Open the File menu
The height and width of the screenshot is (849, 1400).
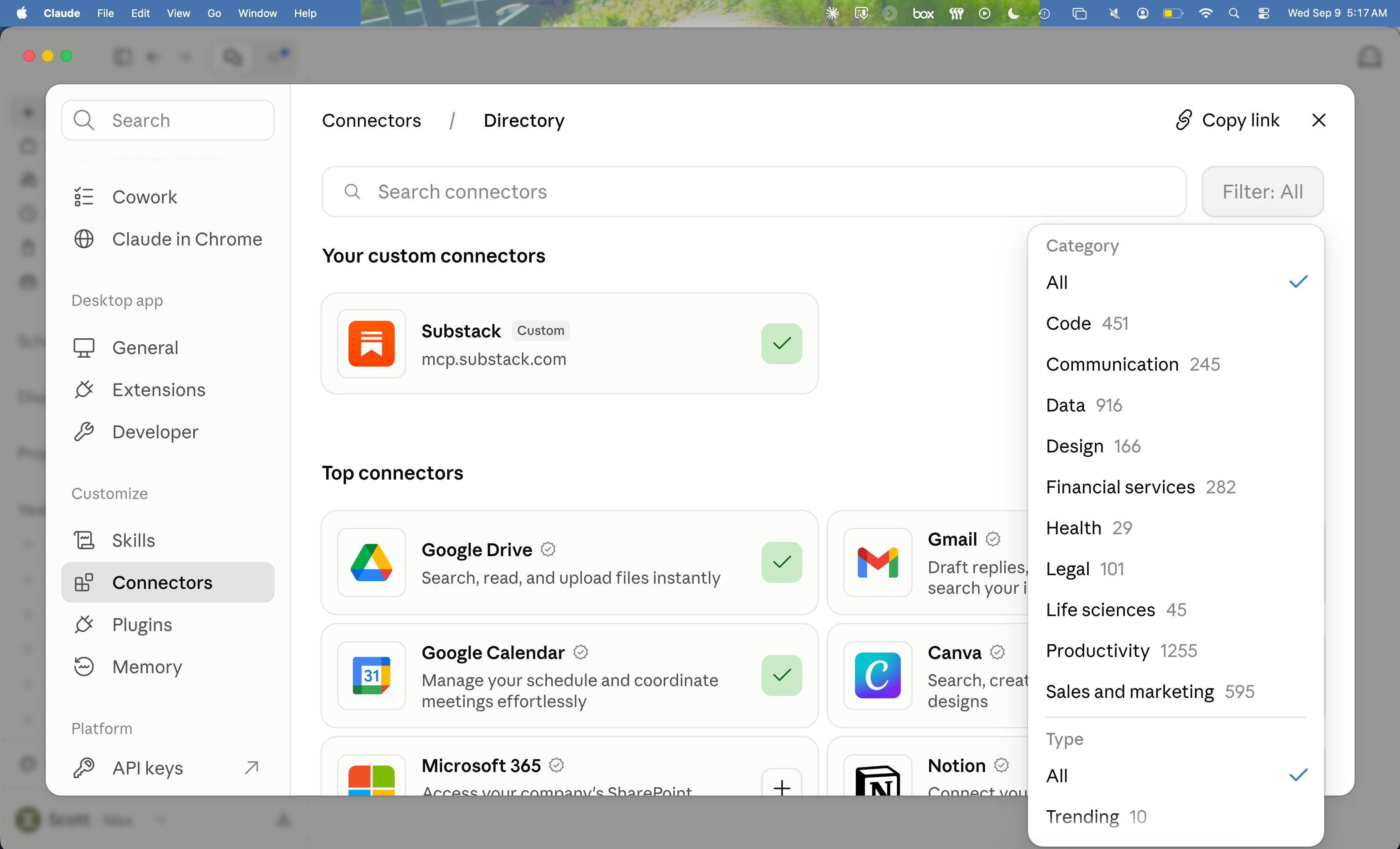click(106, 13)
